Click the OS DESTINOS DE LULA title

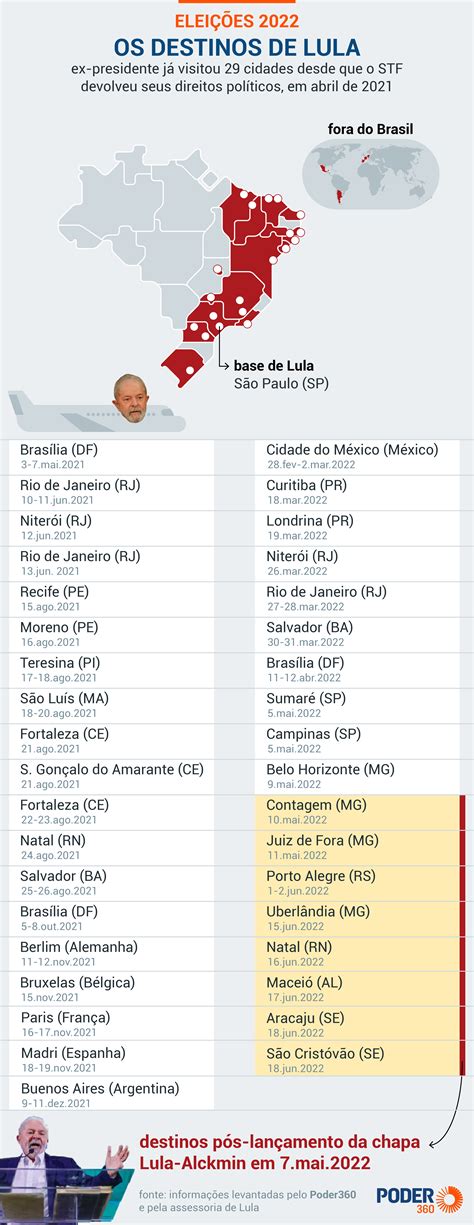click(237, 47)
